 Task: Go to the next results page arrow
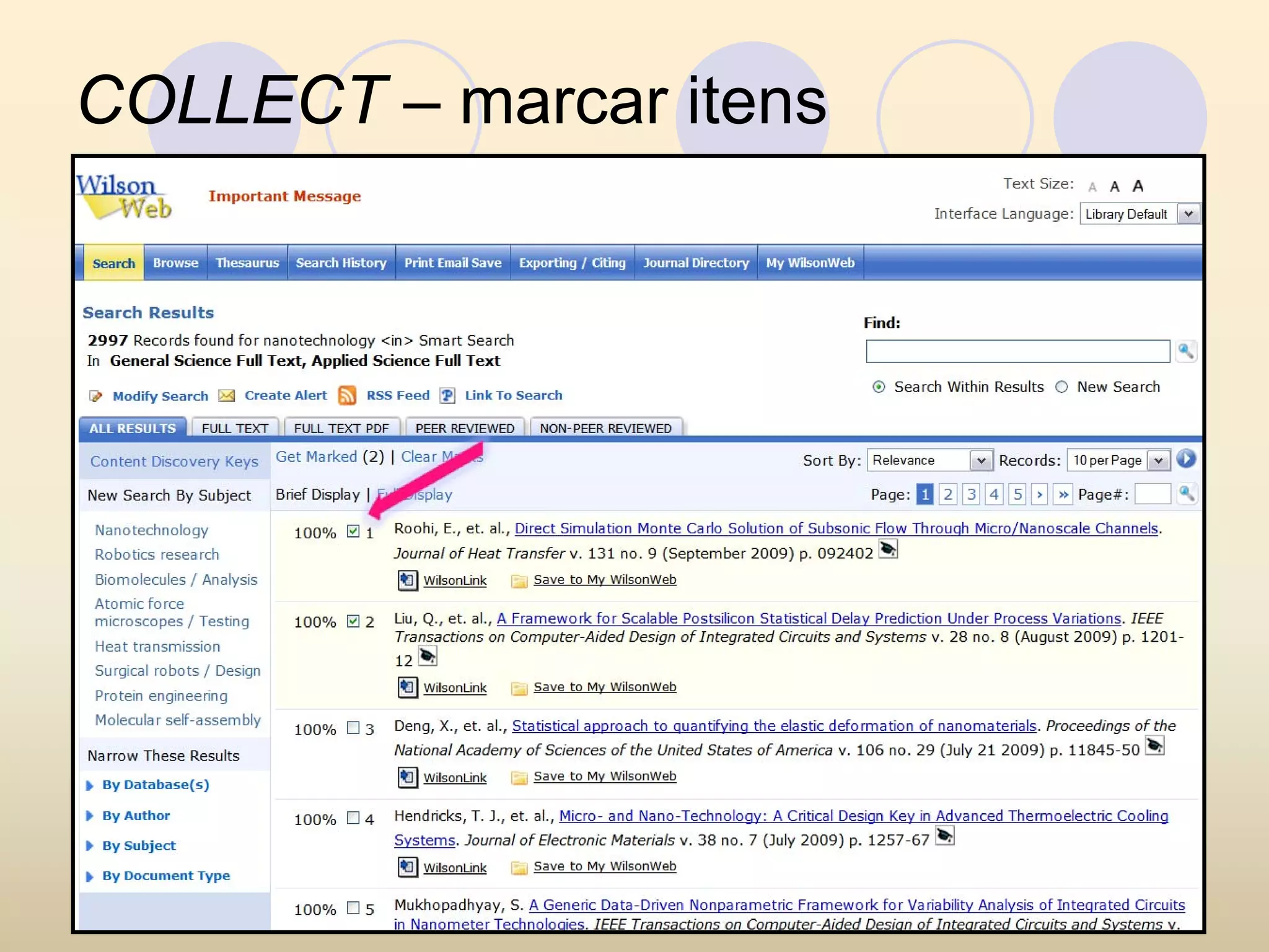(1040, 494)
